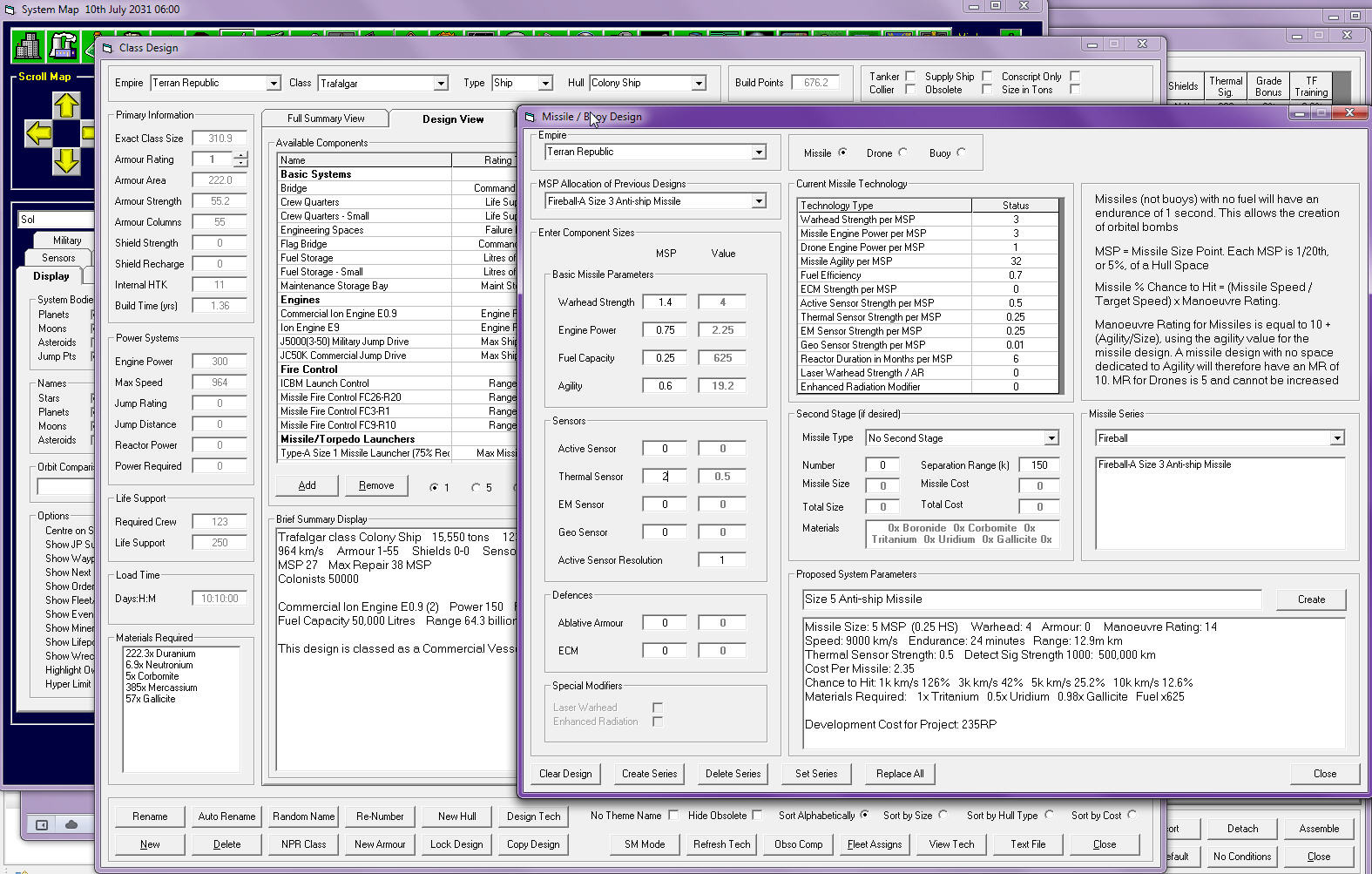This screenshot has width=1372, height=874.
Task: Switch to Design View tab
Action: [x=453, y=119]
